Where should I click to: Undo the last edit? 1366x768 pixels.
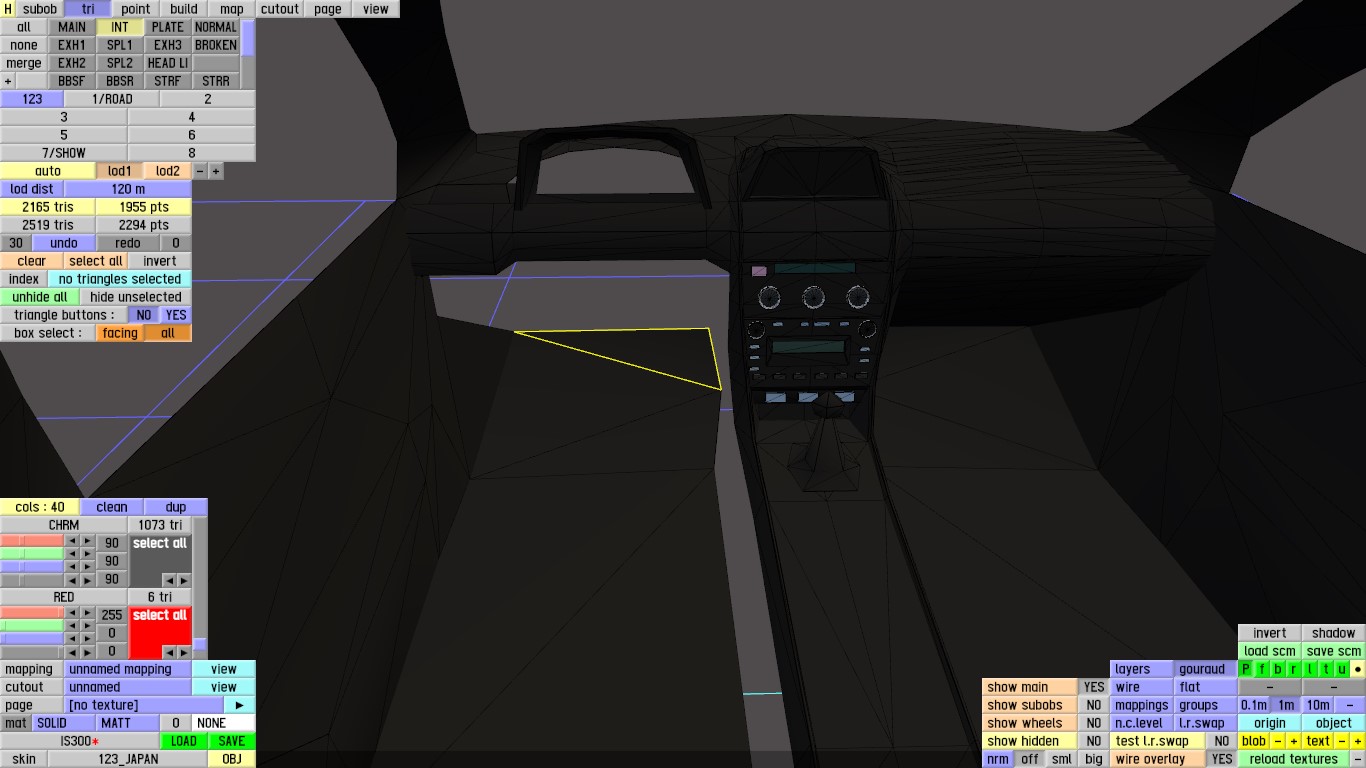tap(64, 243)
